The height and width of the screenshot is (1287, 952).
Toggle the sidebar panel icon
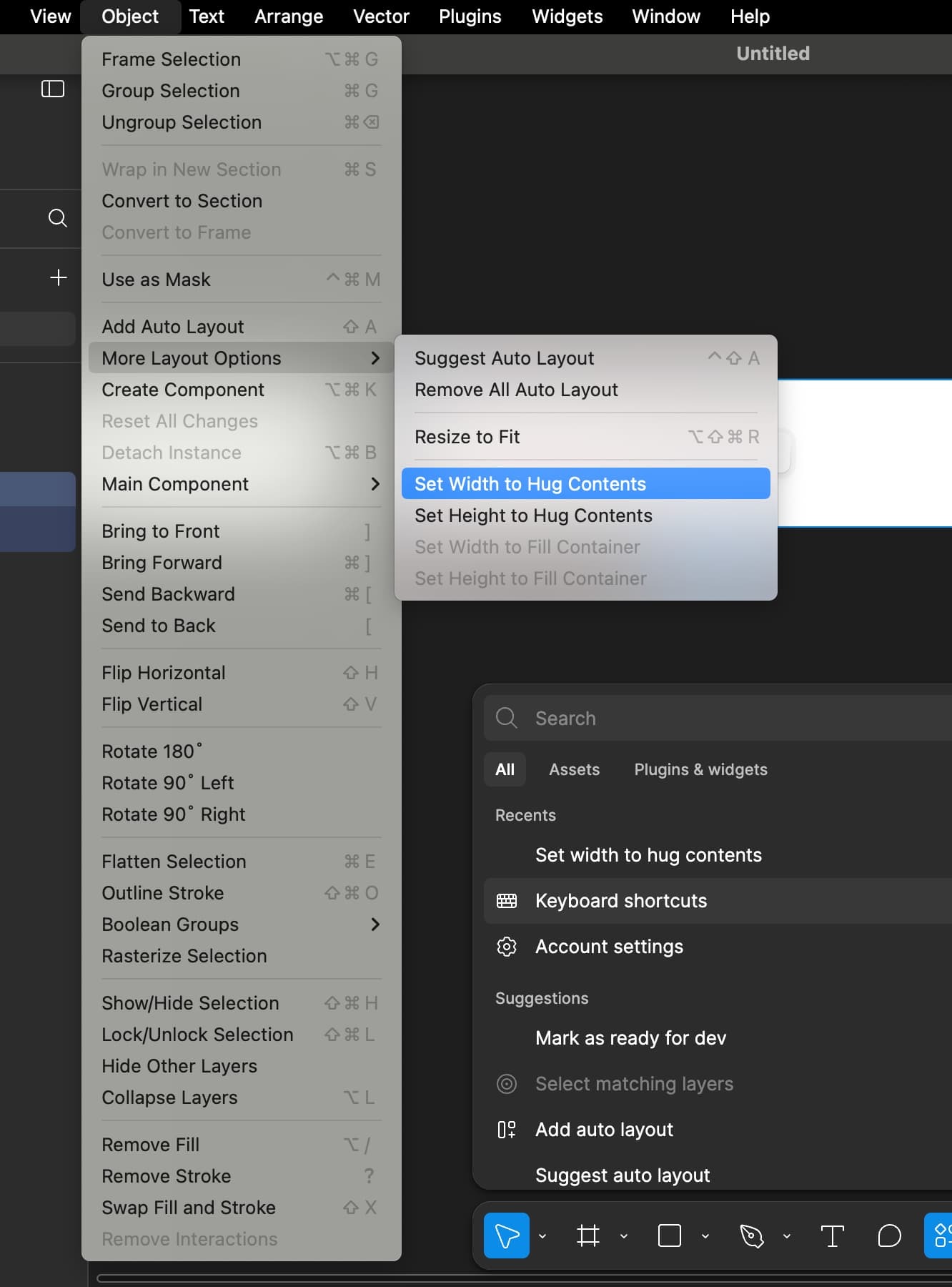point(53,89)
